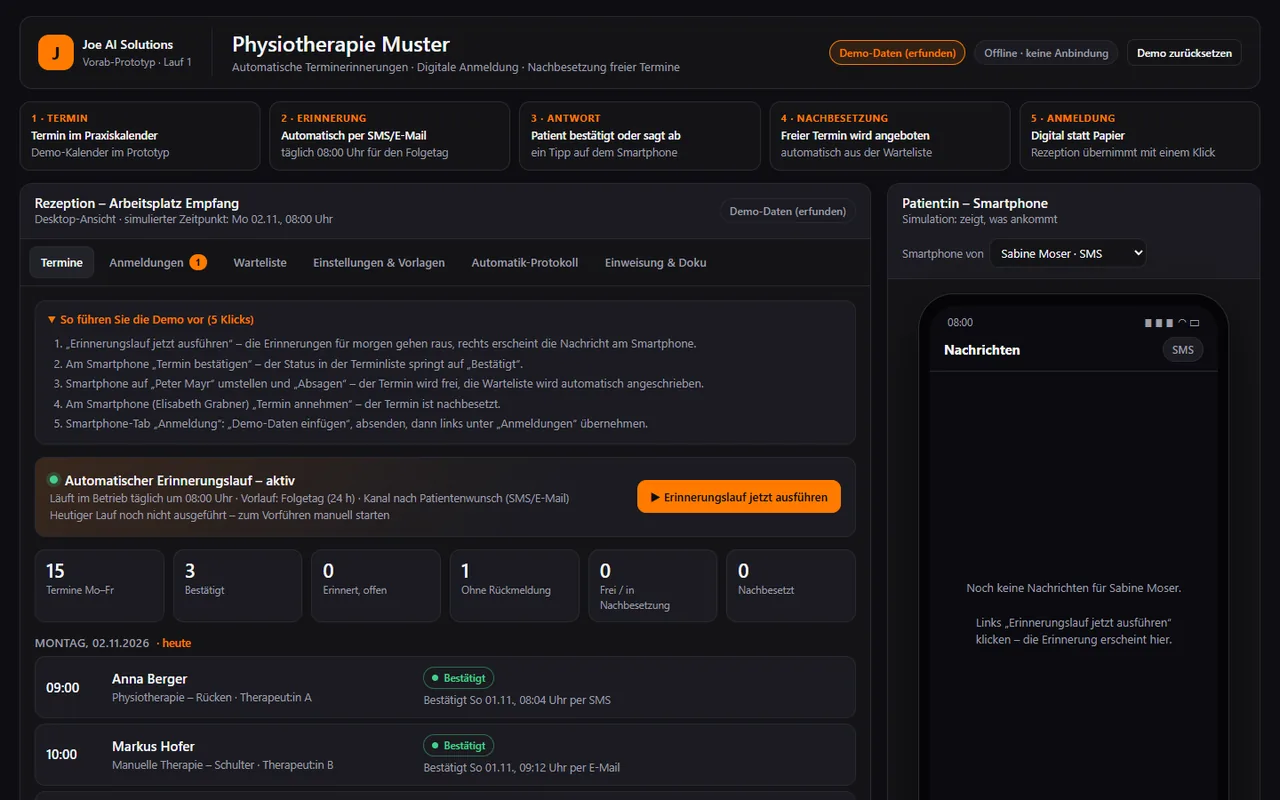Click the '1 Ohne Rückmeldung' stat tile
The width and height of the screenshot is (1280, 800).
point(514,586)
